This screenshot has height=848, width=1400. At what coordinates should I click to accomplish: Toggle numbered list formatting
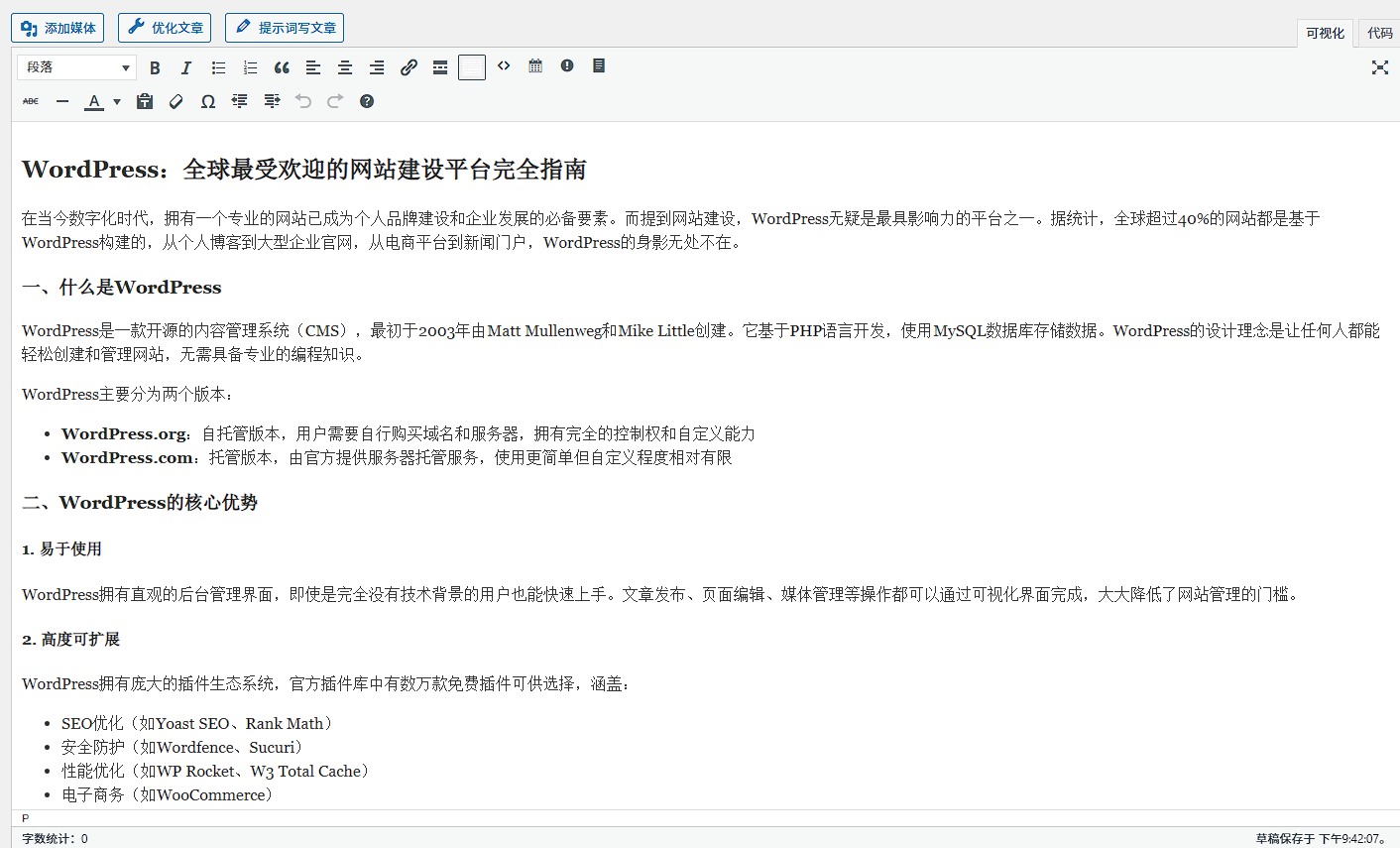point(250,67)
